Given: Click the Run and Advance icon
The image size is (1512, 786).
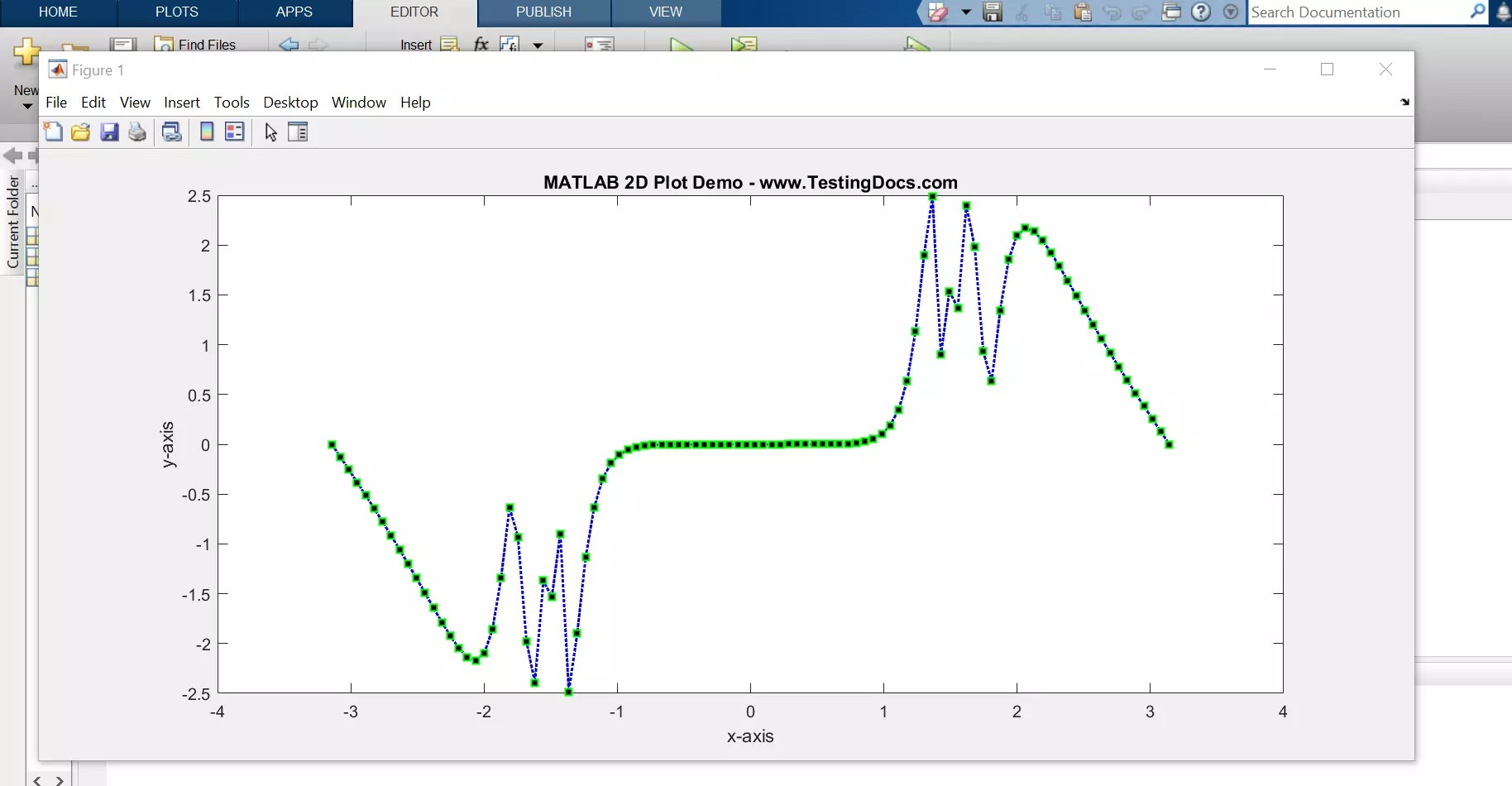Looking at the screenshot, I should tap(744, 45).
